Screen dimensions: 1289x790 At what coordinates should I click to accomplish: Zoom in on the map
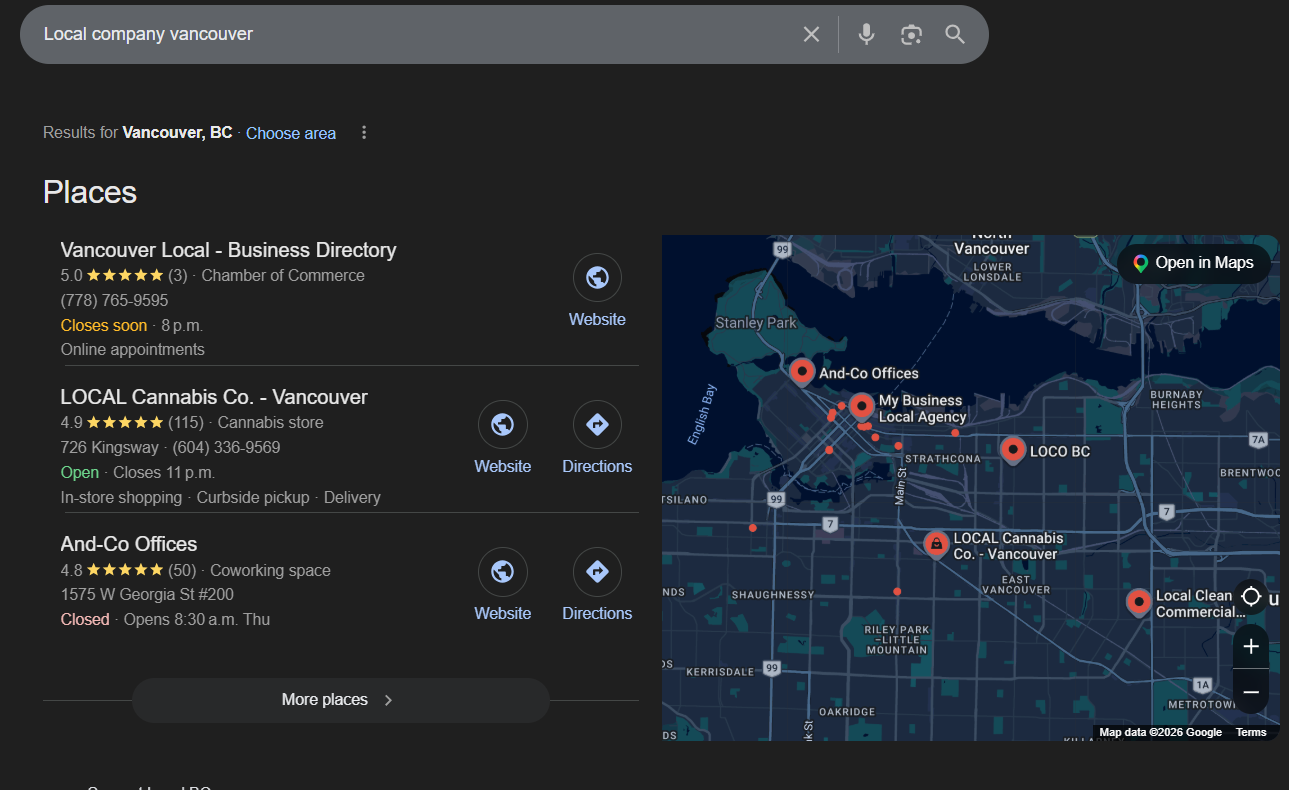pyautogui.click(x=1251, y=647)
